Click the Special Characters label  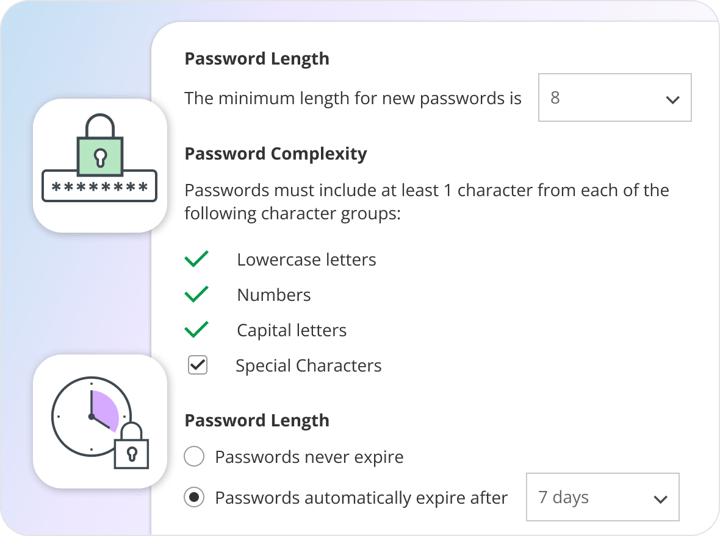(x=308, y=366)
